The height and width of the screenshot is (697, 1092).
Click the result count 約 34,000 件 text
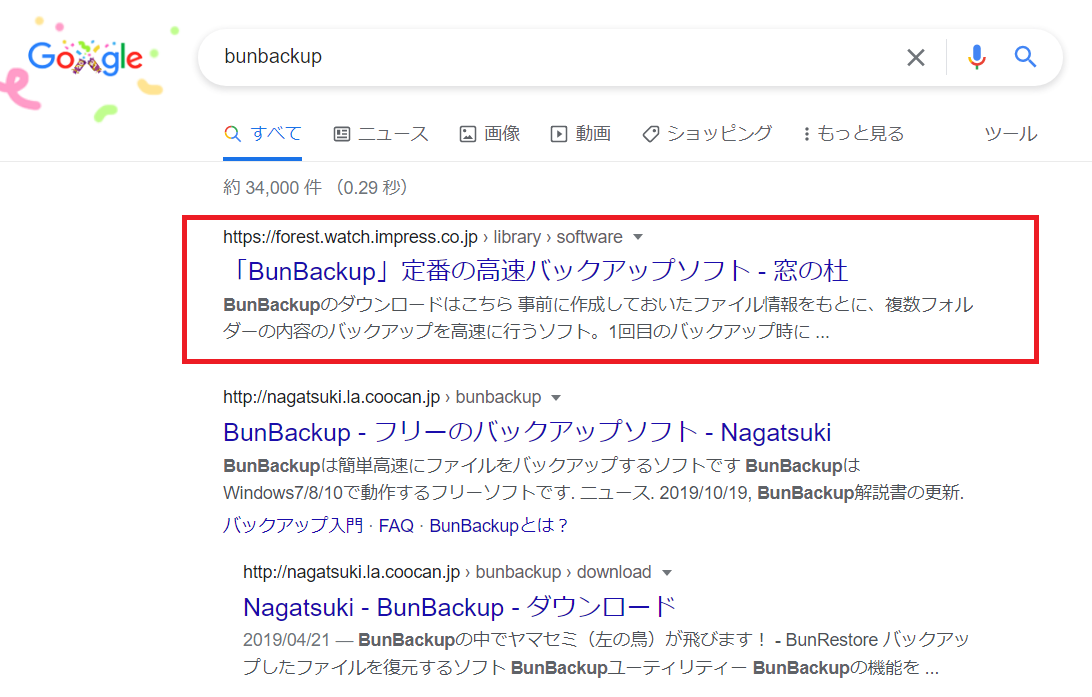coord(272,187)
